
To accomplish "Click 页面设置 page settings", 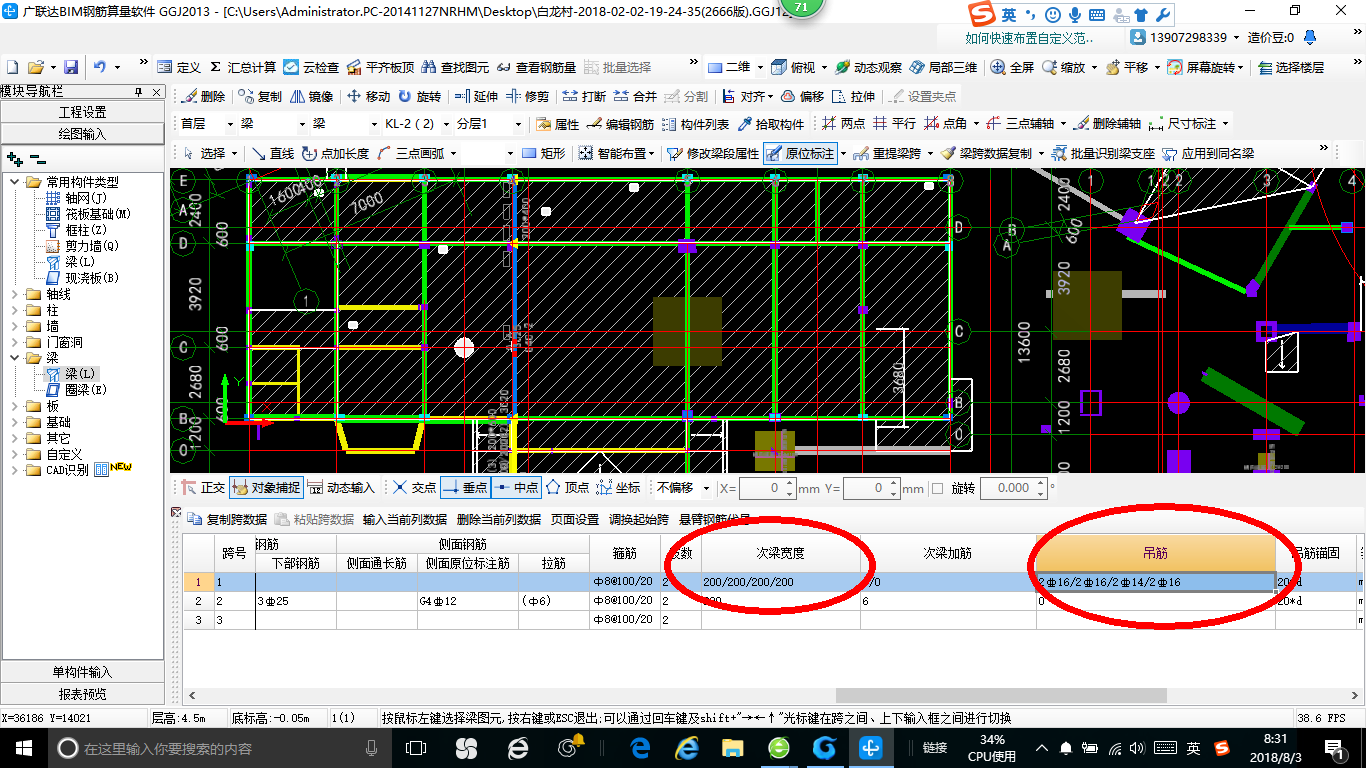I will [x=575, y=519].
